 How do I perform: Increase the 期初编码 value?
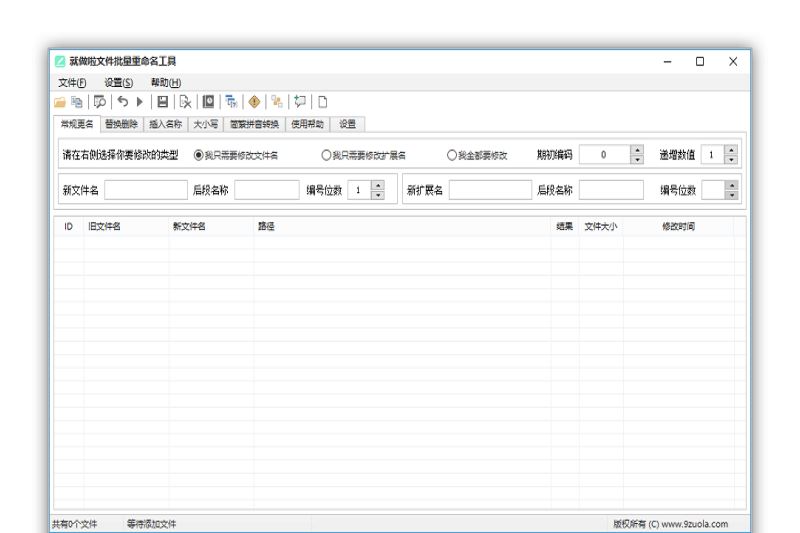point(637,150)
